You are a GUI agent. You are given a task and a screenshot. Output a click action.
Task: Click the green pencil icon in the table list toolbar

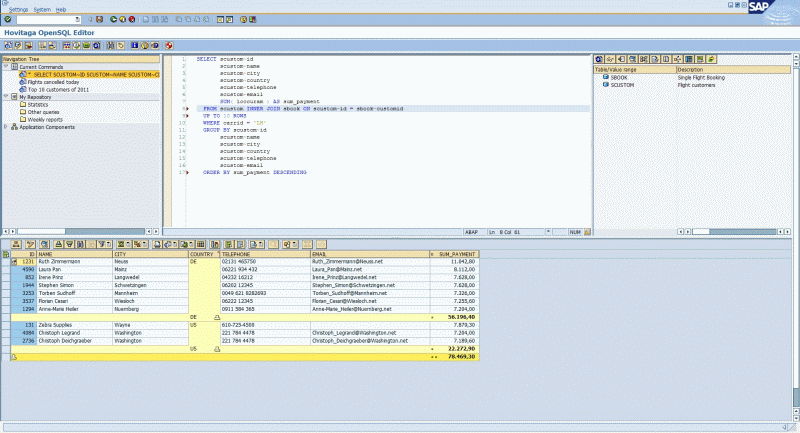point(711,59)
